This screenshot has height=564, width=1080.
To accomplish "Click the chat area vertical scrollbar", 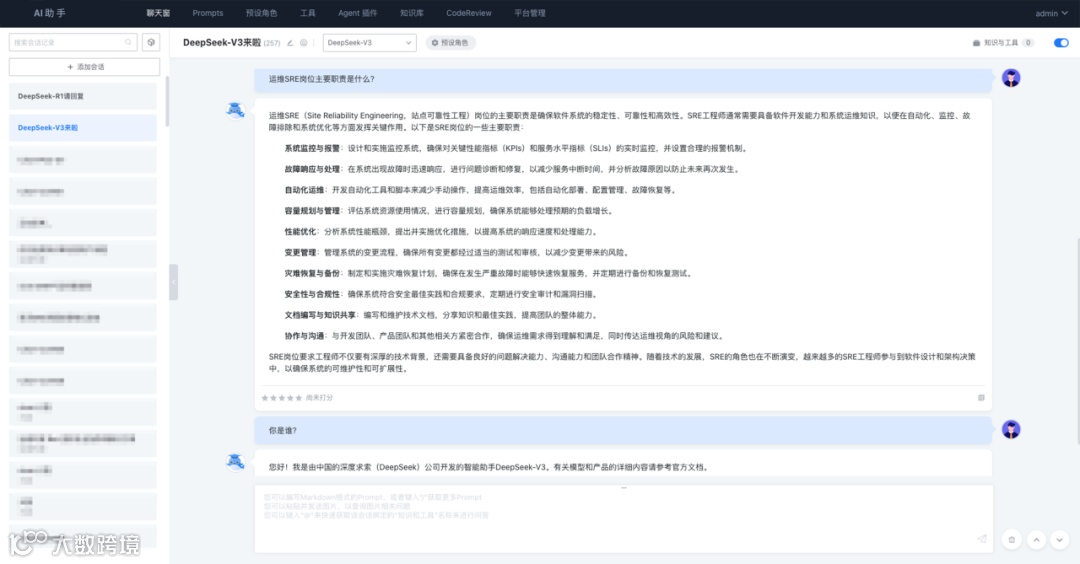I will [x=1077, y=341].
